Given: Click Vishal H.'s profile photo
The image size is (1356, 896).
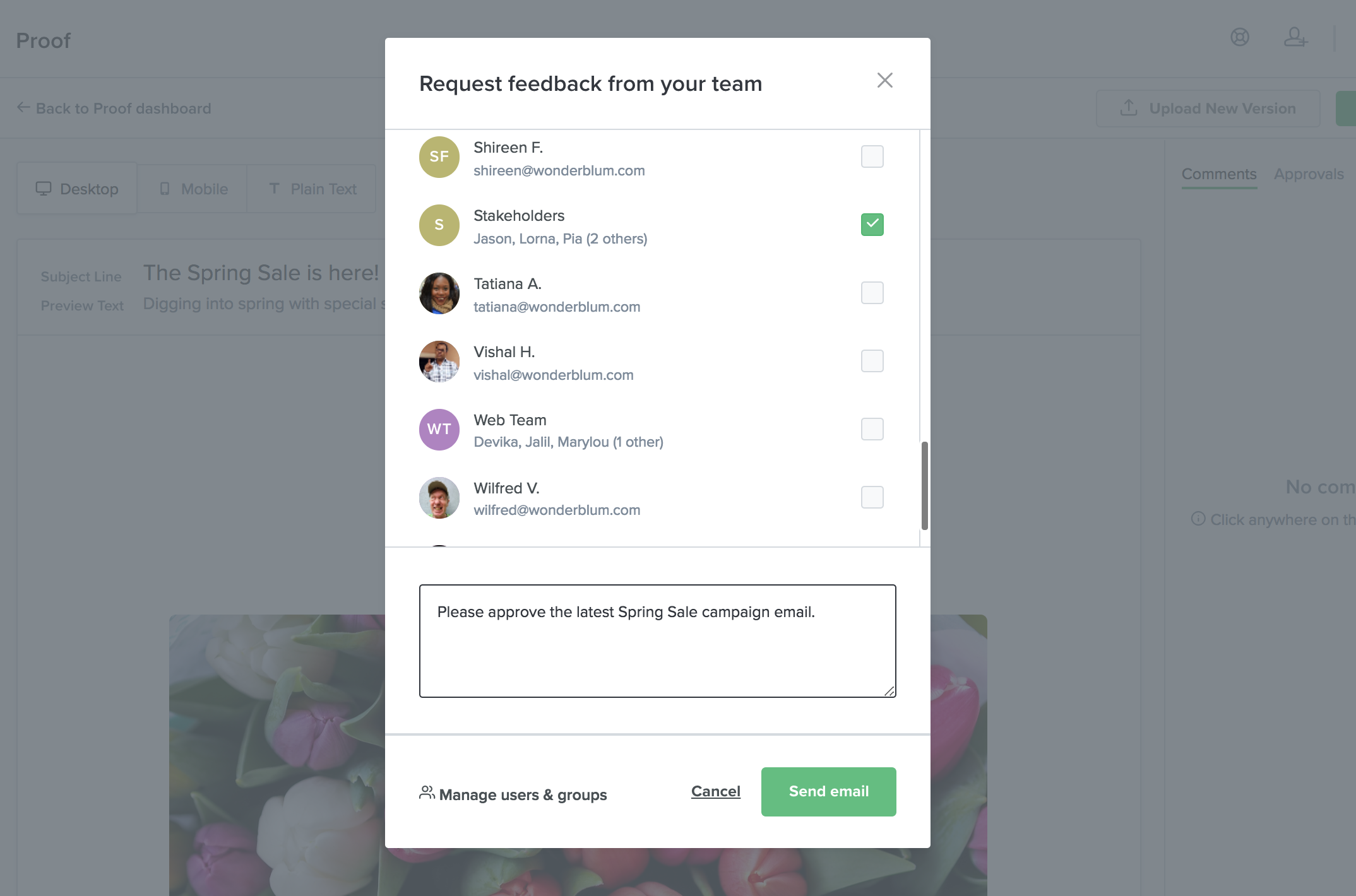Looking at the screenshot, I should pos(439,362).
